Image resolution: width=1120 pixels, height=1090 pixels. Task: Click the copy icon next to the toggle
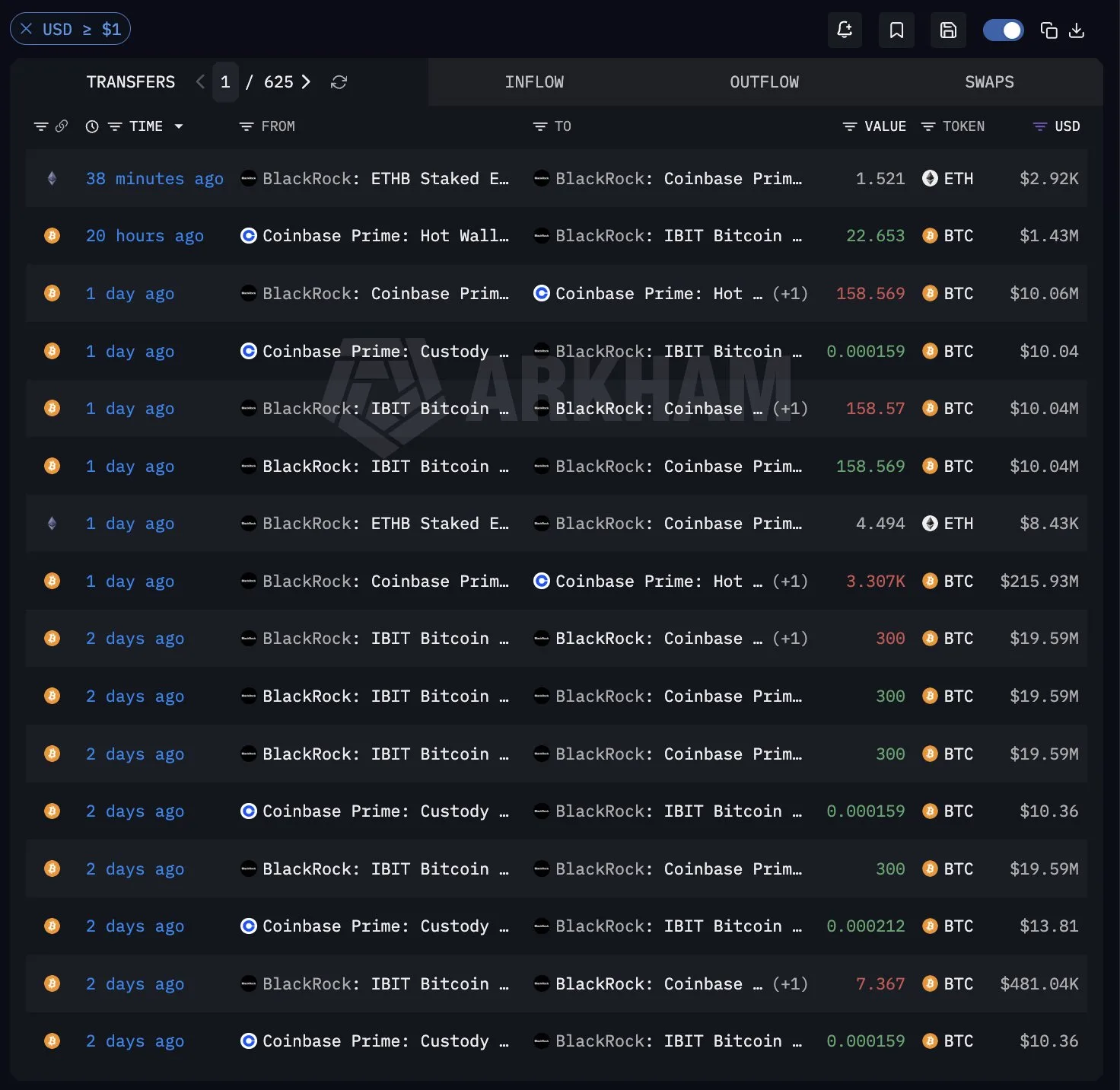pos(1048,30)
